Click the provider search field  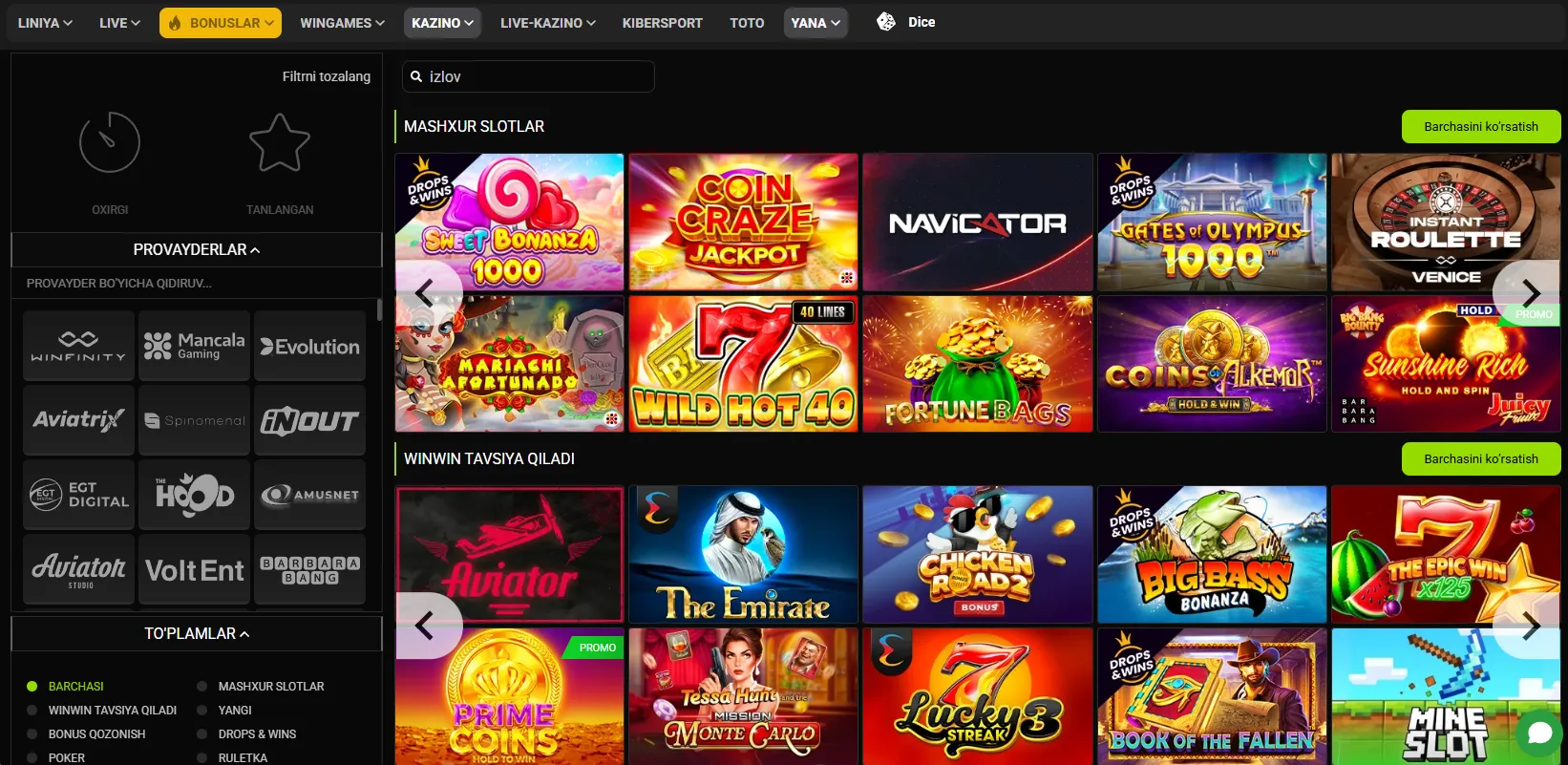click(195, 284)
